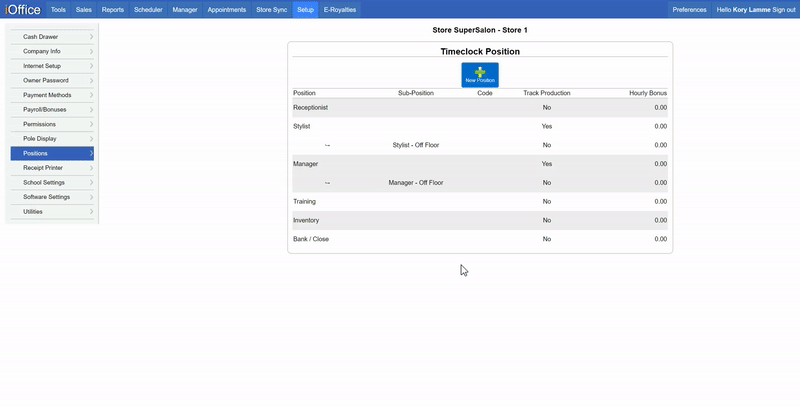Screen dimensions: 800x406
Task: Select the Manager - Off Floor sub-position
Action: (x=416, y=183)
